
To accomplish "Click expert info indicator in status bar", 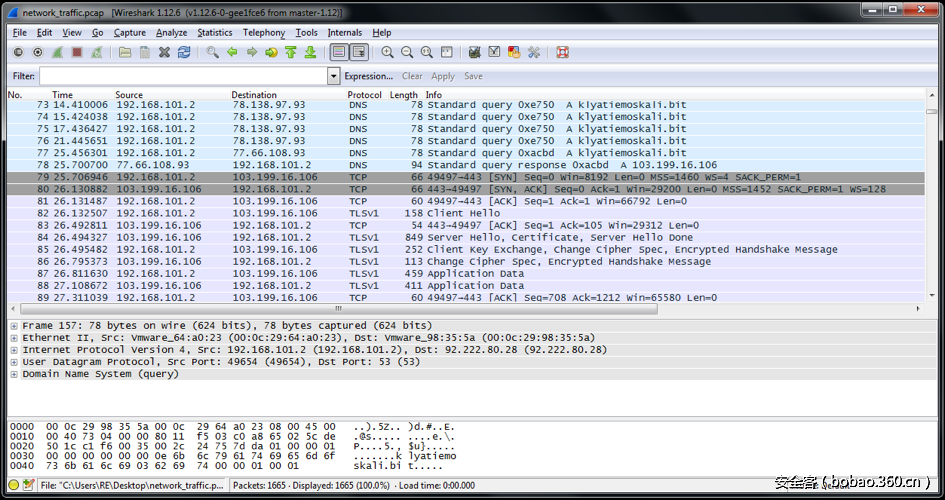I will pos(14,485).
